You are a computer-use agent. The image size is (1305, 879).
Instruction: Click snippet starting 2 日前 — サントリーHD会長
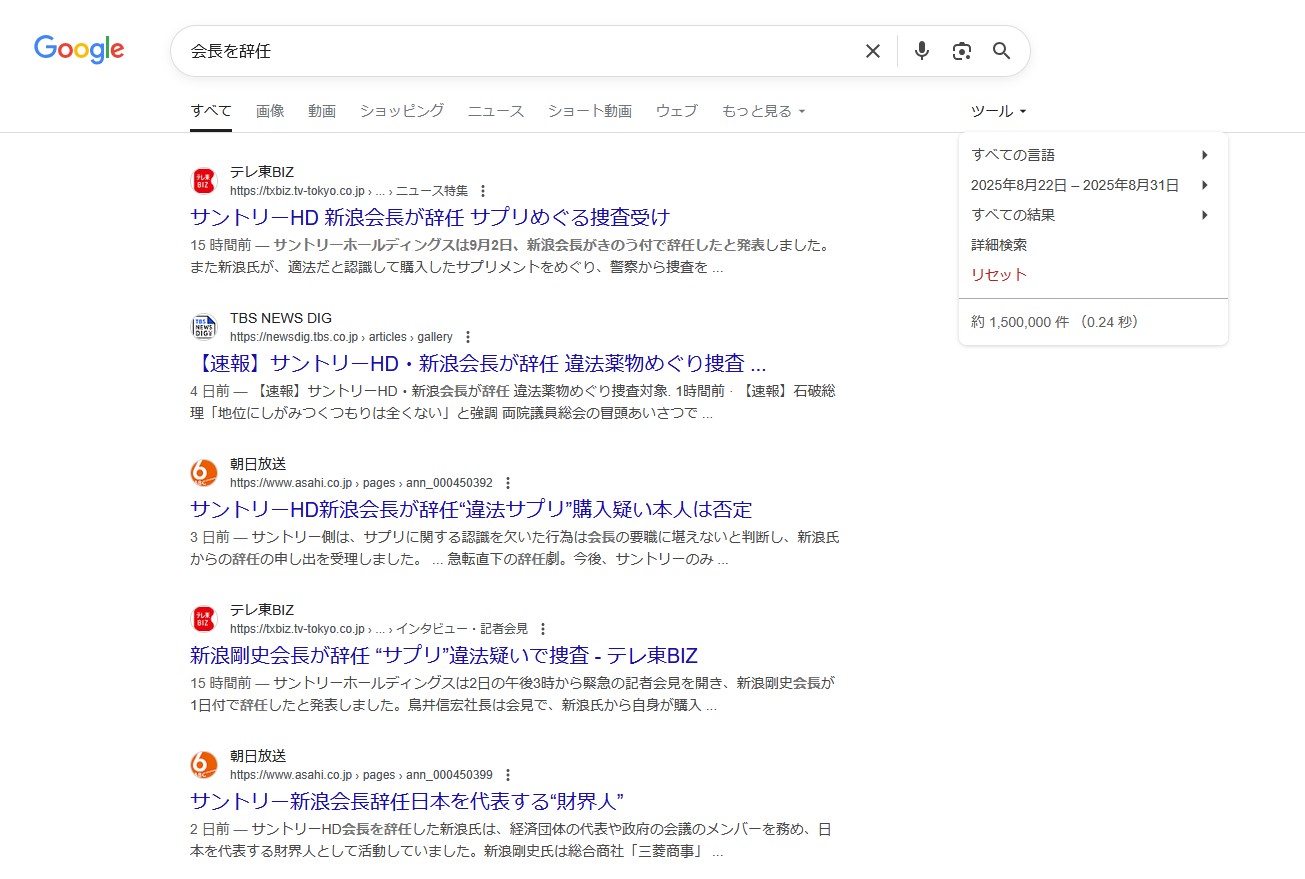(x=510, y=840)
